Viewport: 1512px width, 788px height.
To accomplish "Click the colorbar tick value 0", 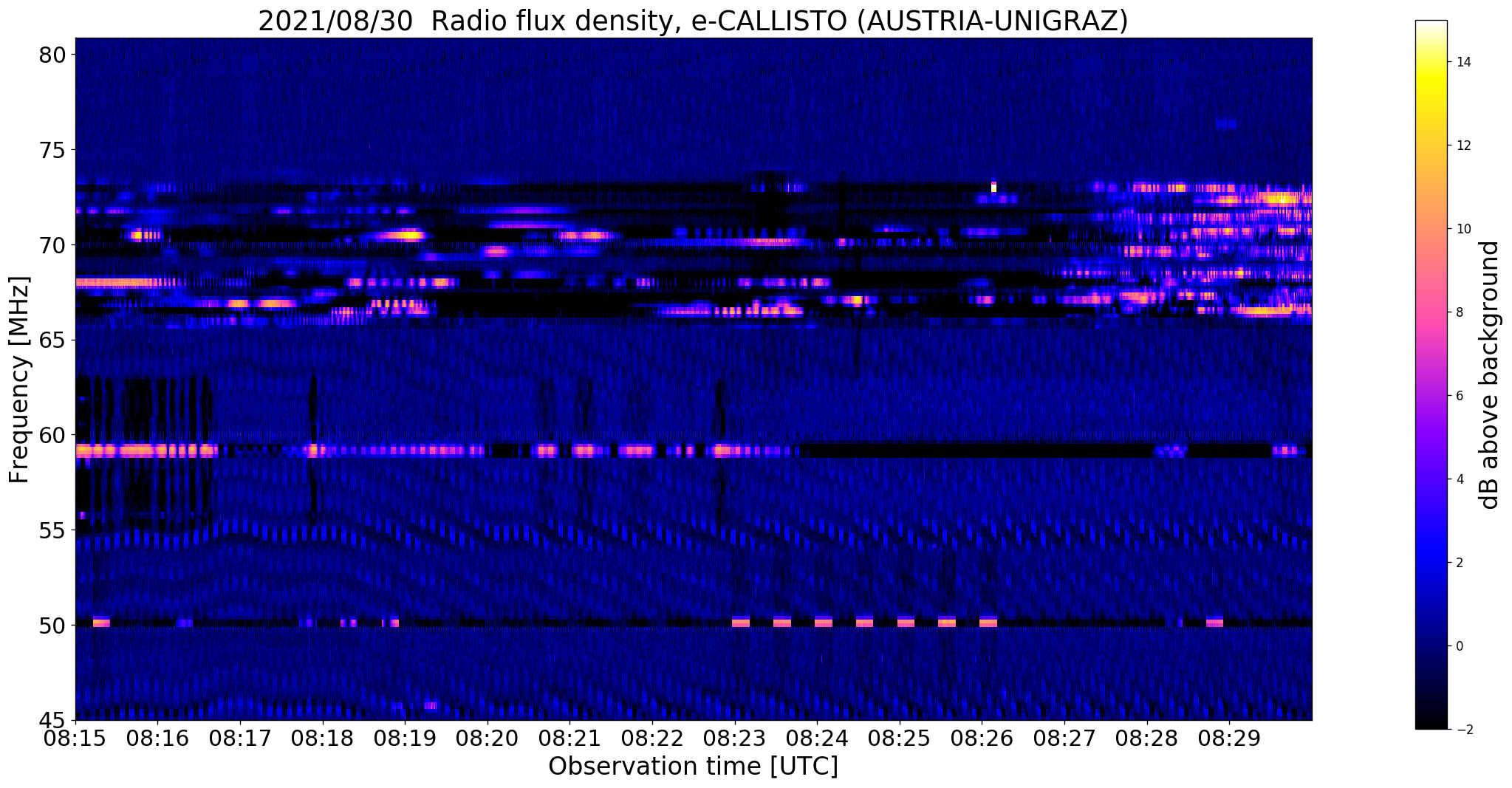I will point(1458,646).
